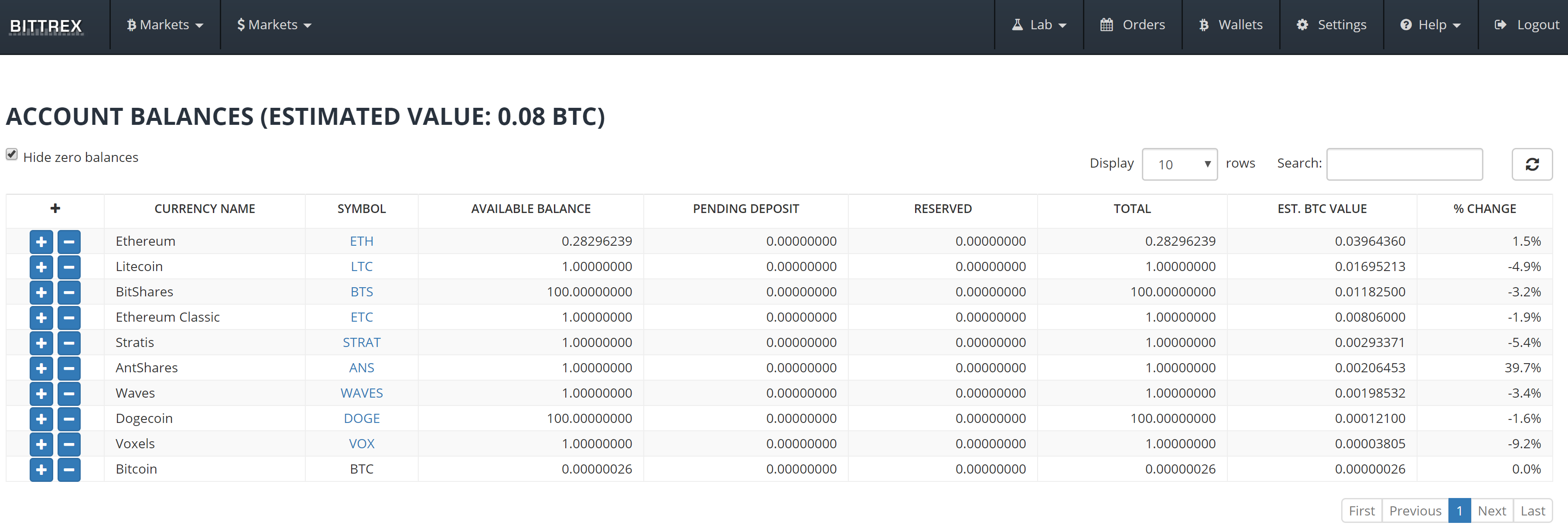Click the Previous pagination button

pos(1415,511)
